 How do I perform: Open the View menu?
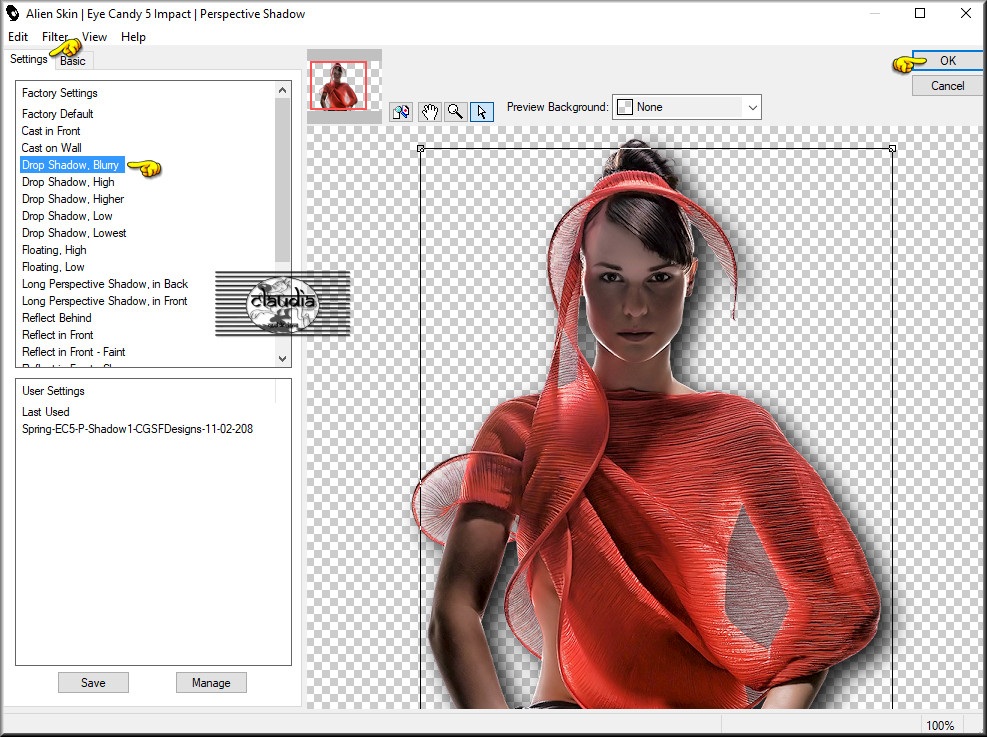coord(94,37)
